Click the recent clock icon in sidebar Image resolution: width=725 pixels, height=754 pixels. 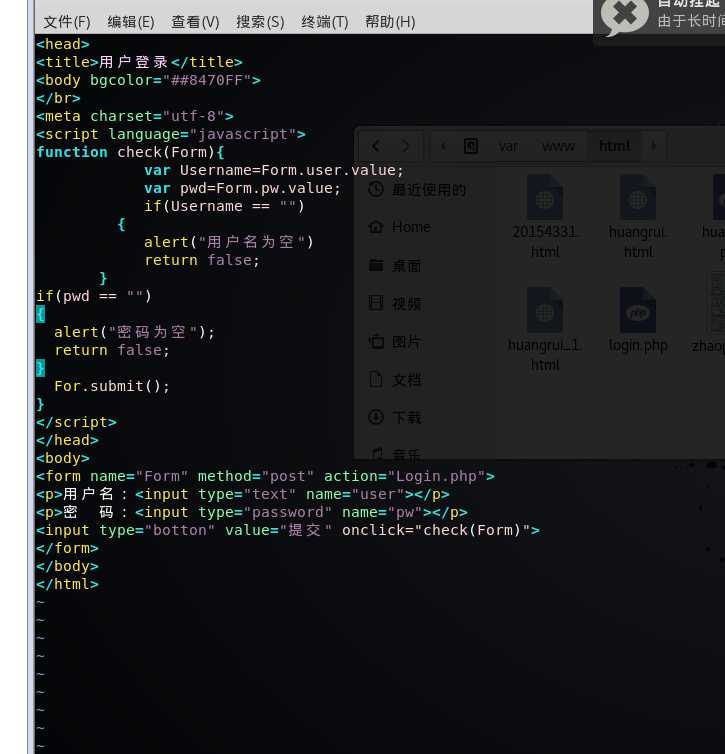tap(376, 189)
